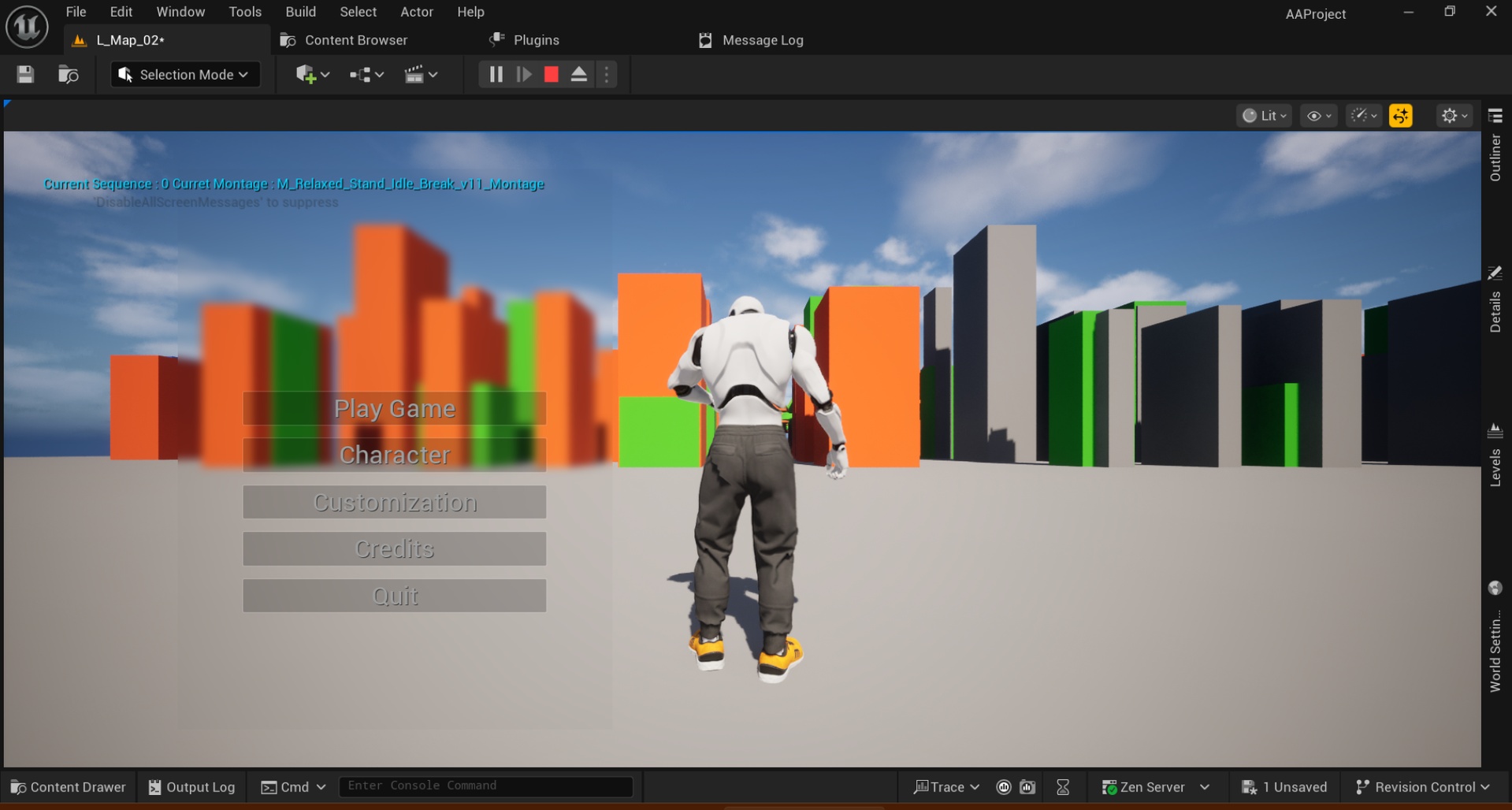Open the Revision Control menu
Image resolution: width=1512 pixels, height=810 pixels.
tap(1422, 786)
